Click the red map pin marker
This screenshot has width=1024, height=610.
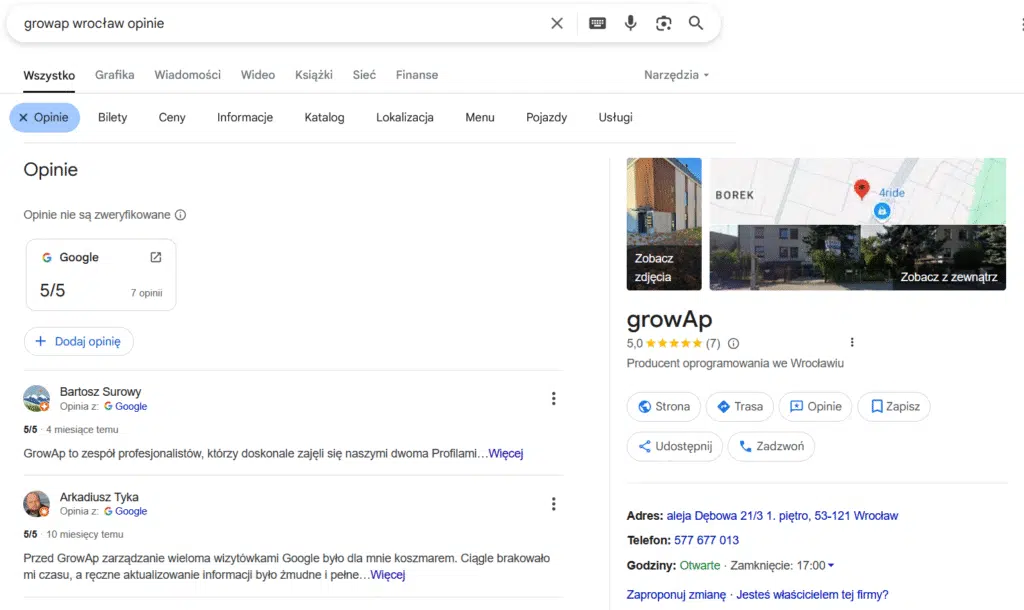pyautogui.click(x=862, y=188)
